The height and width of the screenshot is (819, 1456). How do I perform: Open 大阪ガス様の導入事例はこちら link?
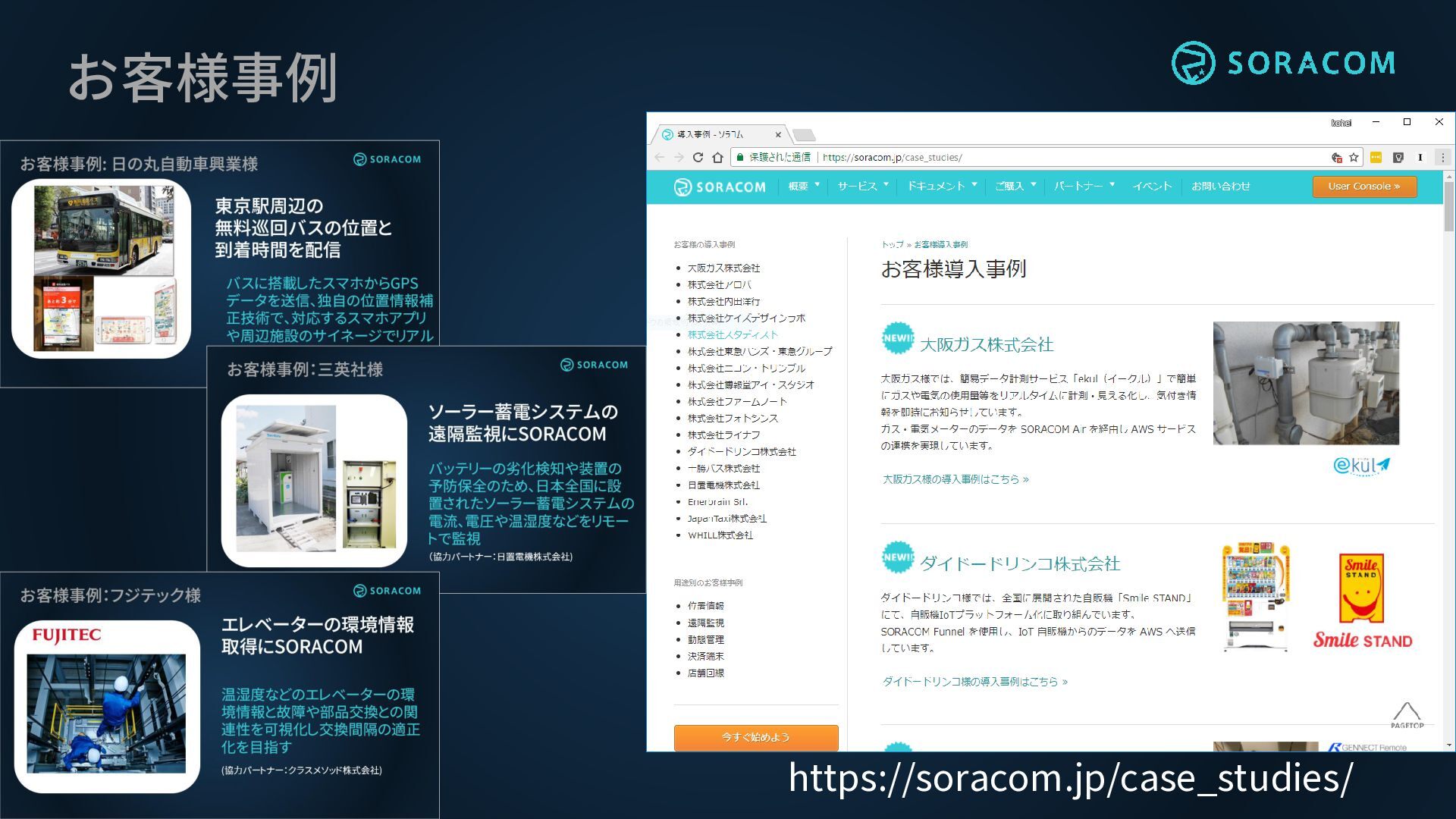[x=955, y=479]
